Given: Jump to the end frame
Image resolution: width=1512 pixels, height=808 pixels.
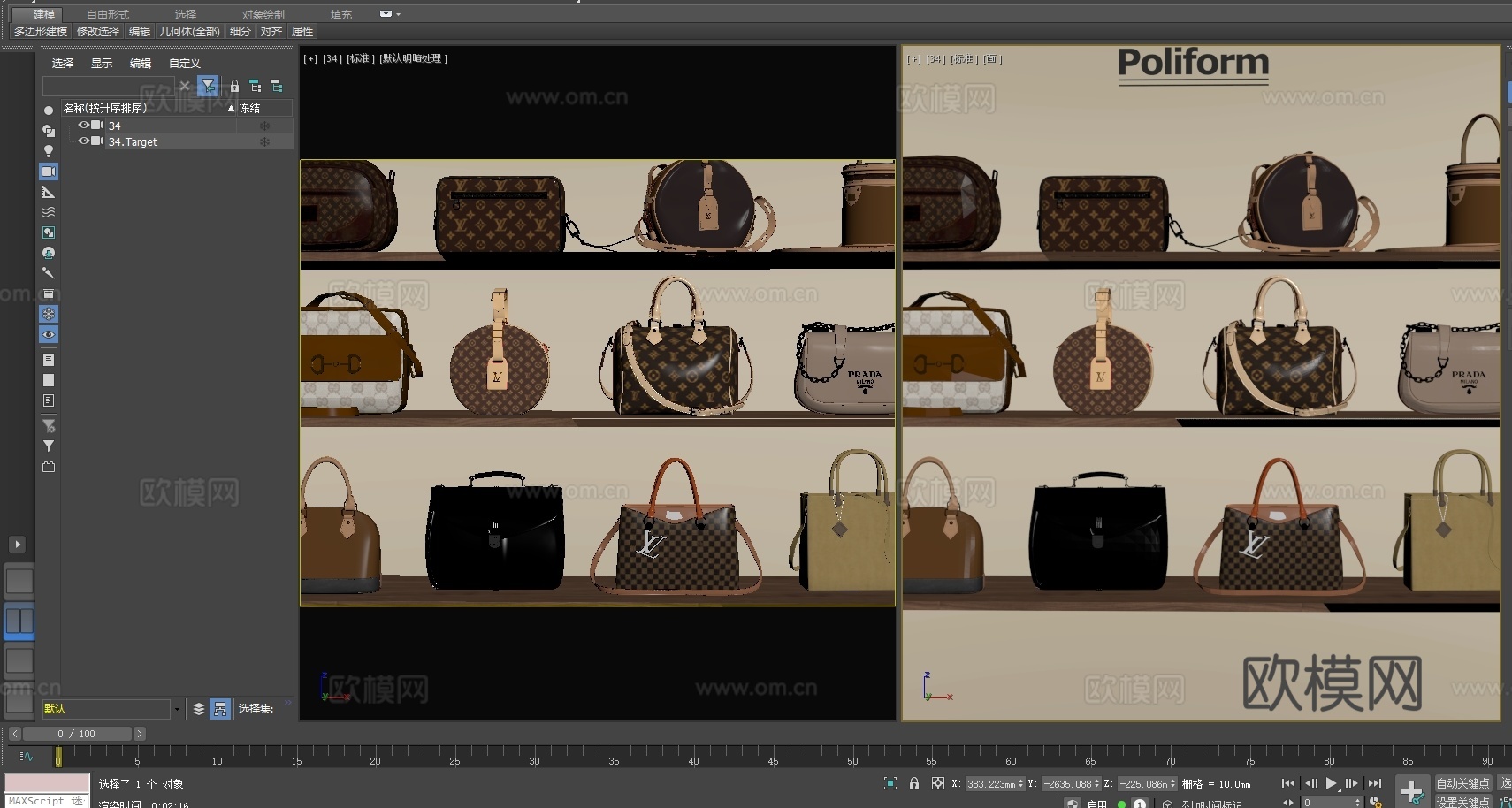Looking at the screenshot, I should pyautogui.click(x=1375, y=783).
